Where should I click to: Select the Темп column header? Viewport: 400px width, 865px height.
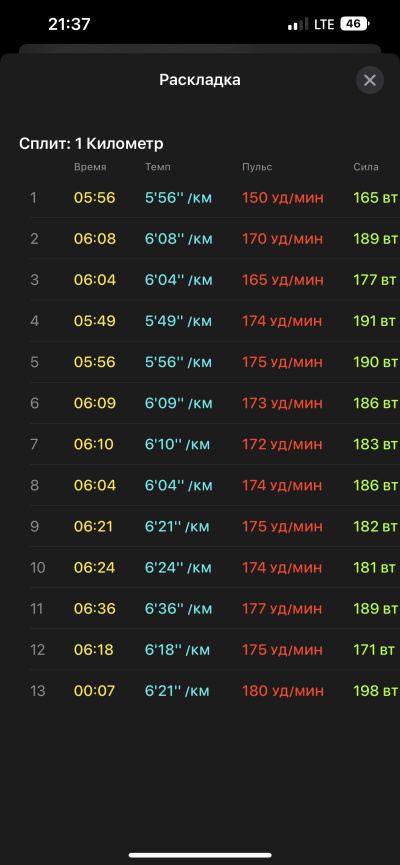(158, 167)
